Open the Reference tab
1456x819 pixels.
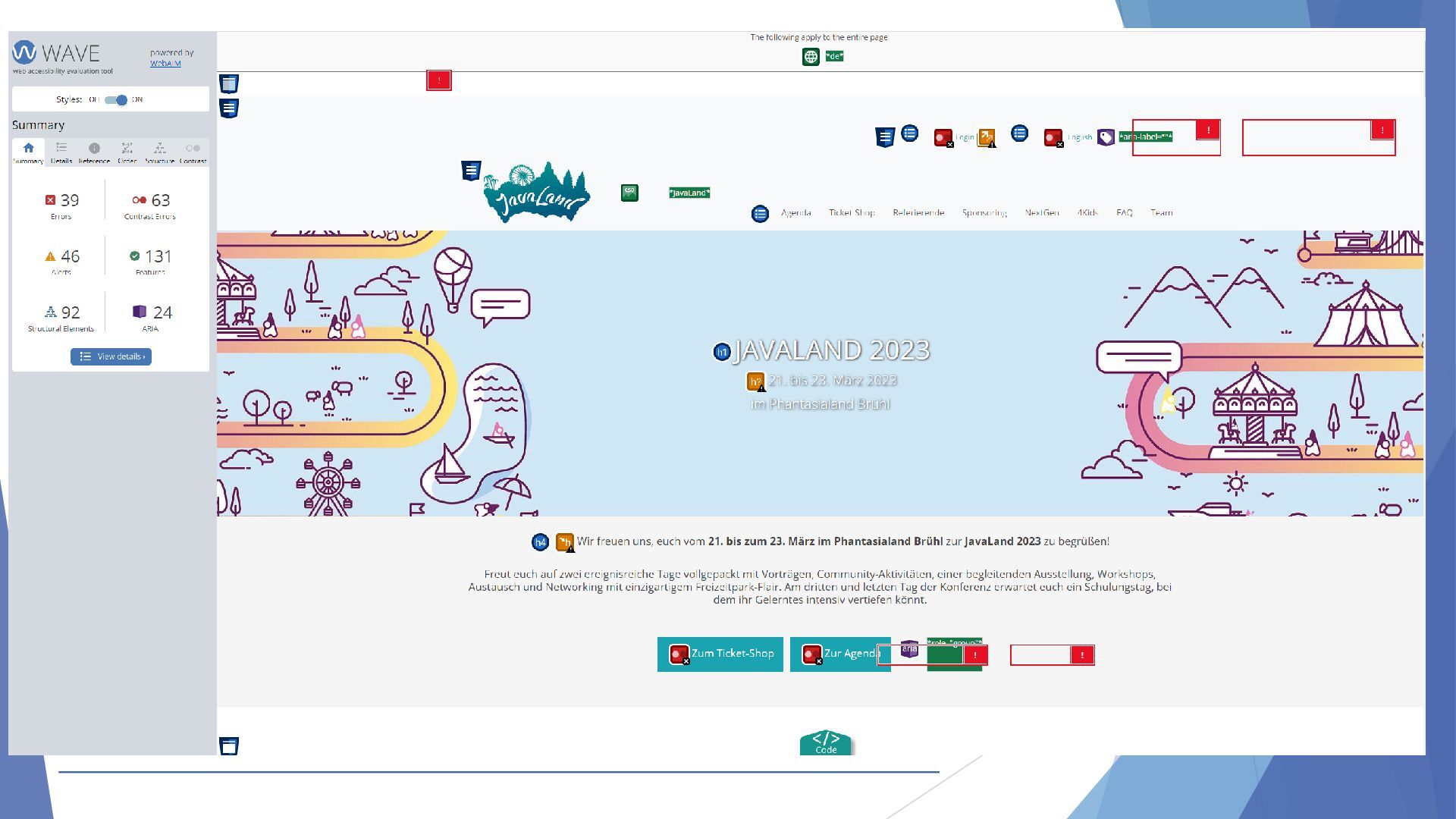coord(94,152)
